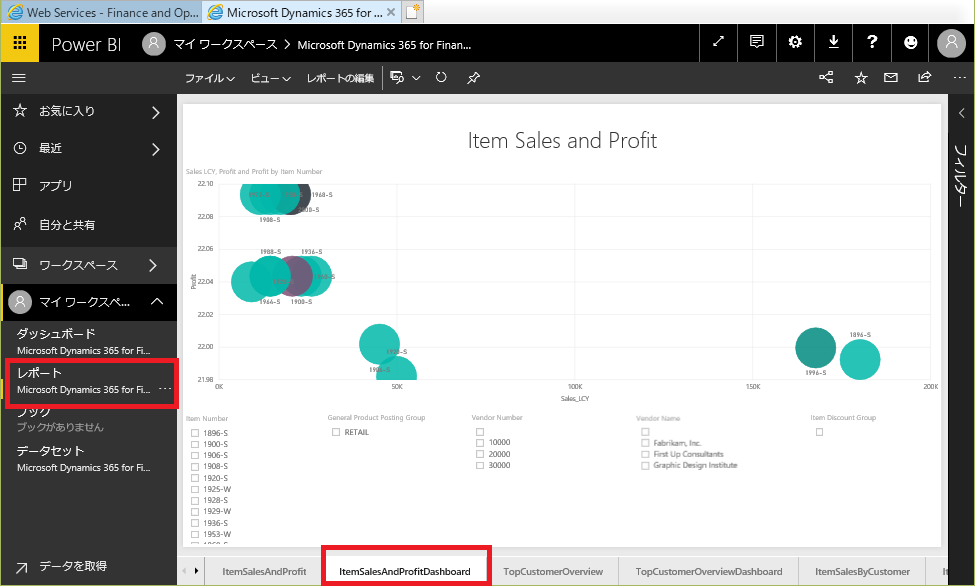The image size is (975, 586).
Task: Click the アプリ icon in the sidebar
Action: 20,185
